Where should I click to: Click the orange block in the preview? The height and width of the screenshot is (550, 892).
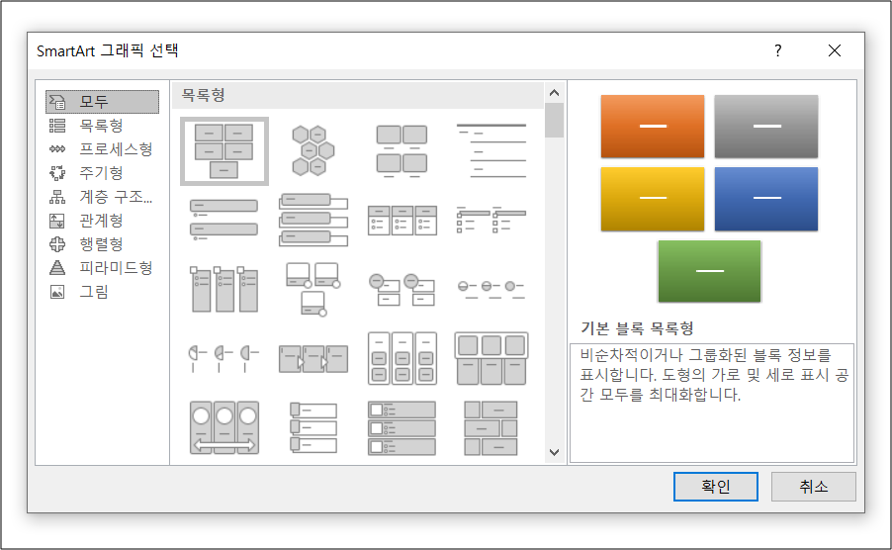653,126
